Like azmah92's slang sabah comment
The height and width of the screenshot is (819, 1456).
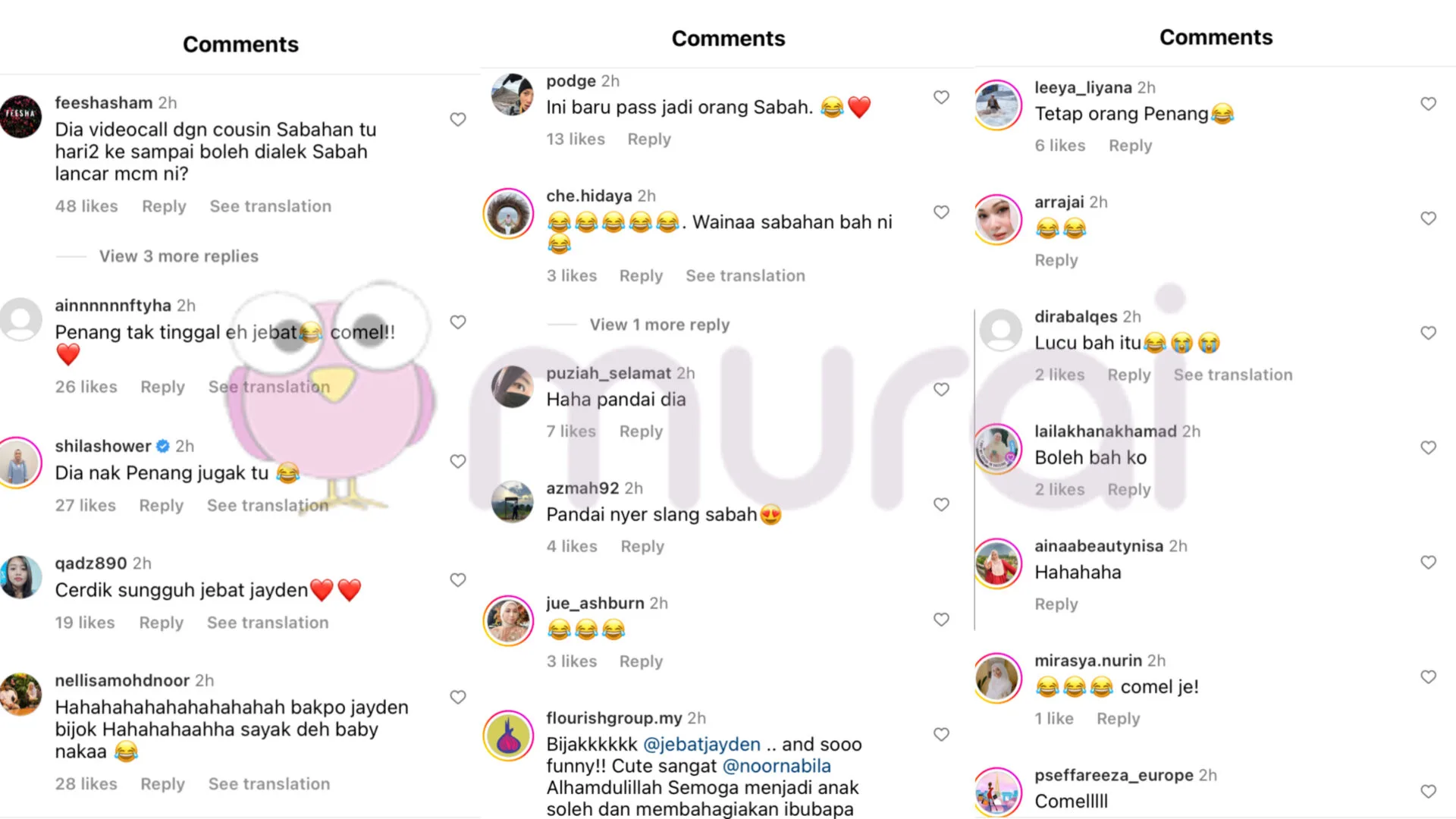(941, 504)
